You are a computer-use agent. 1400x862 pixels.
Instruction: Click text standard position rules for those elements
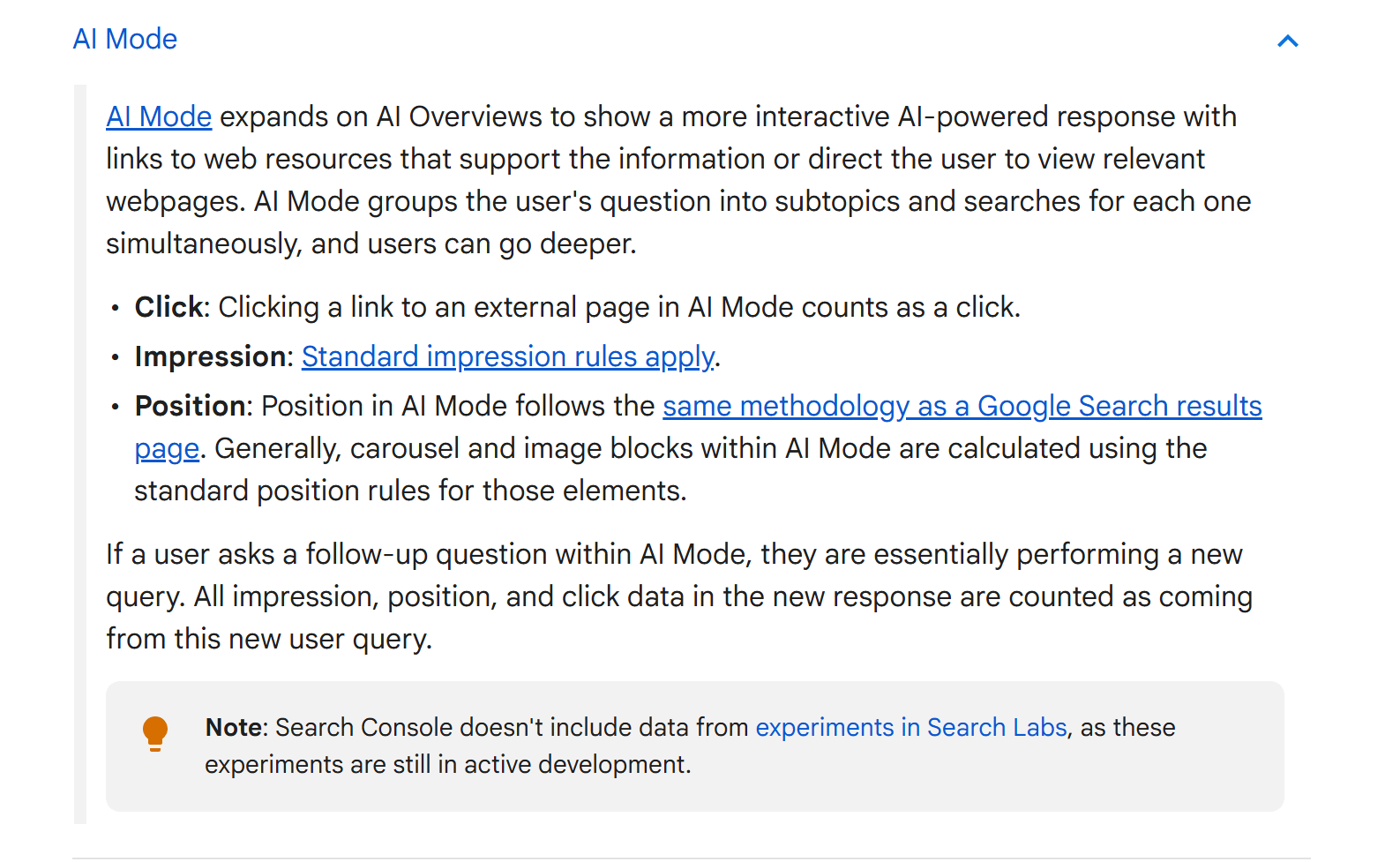click(410, 491)
